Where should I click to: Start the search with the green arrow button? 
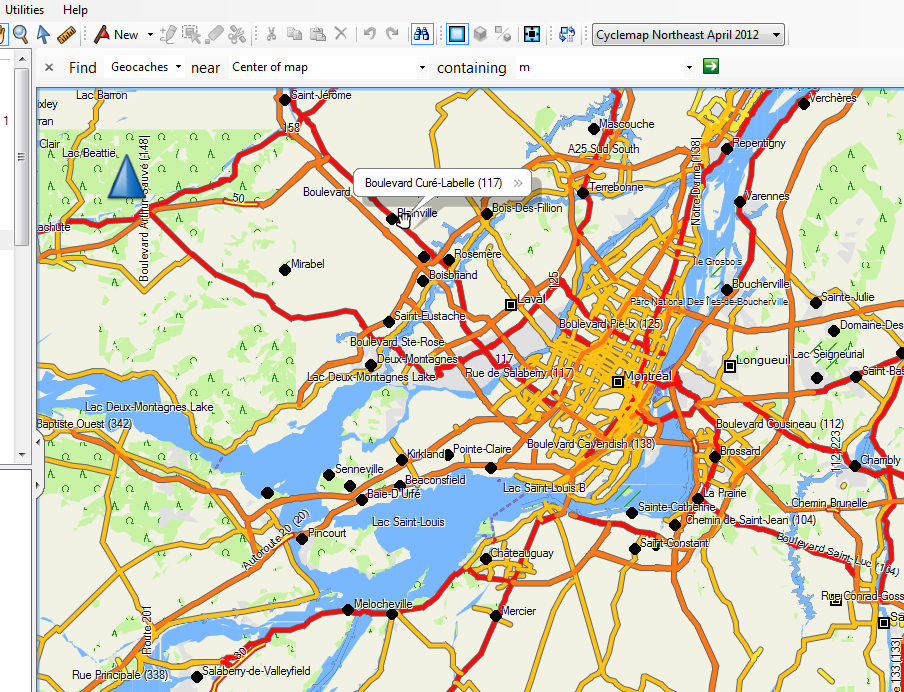point(712,67)
